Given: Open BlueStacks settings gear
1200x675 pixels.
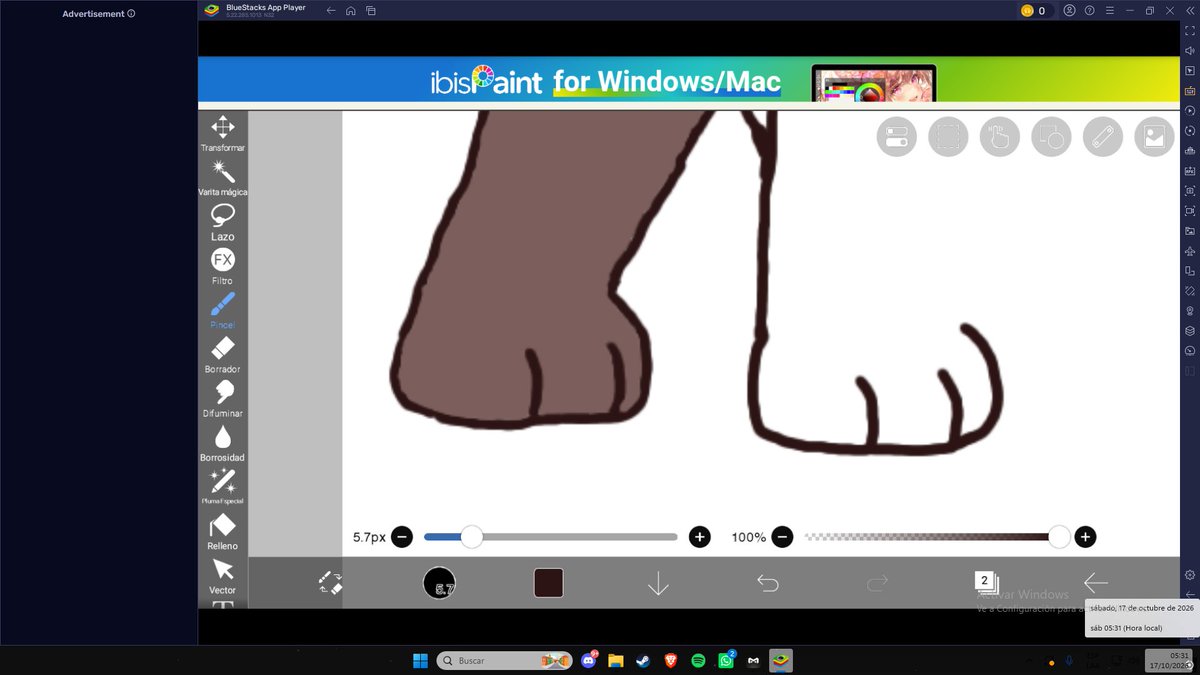Looking at the screenshot, I should tap(1190, 575).
